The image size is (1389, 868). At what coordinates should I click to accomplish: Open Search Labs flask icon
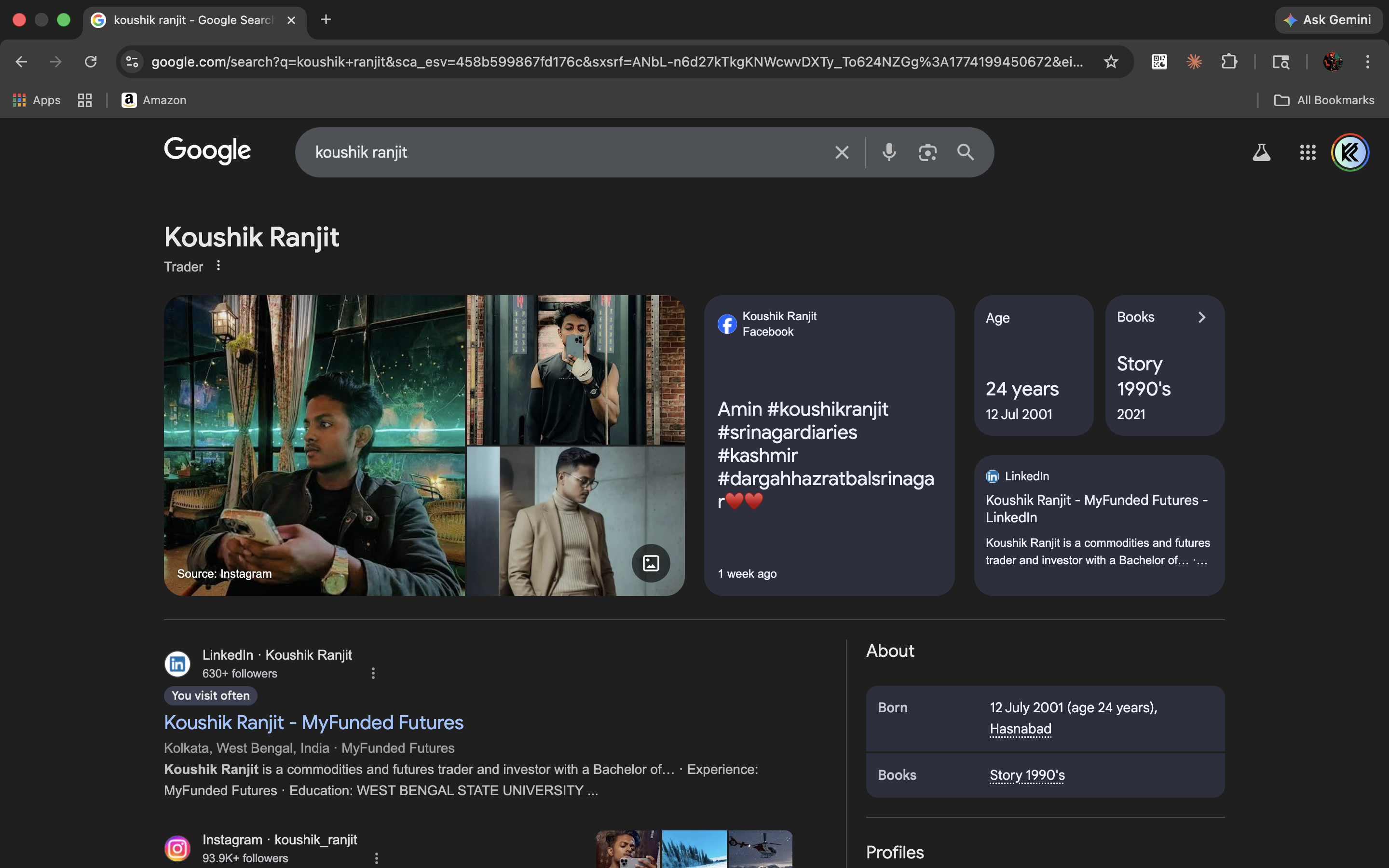pos(1261,152)
